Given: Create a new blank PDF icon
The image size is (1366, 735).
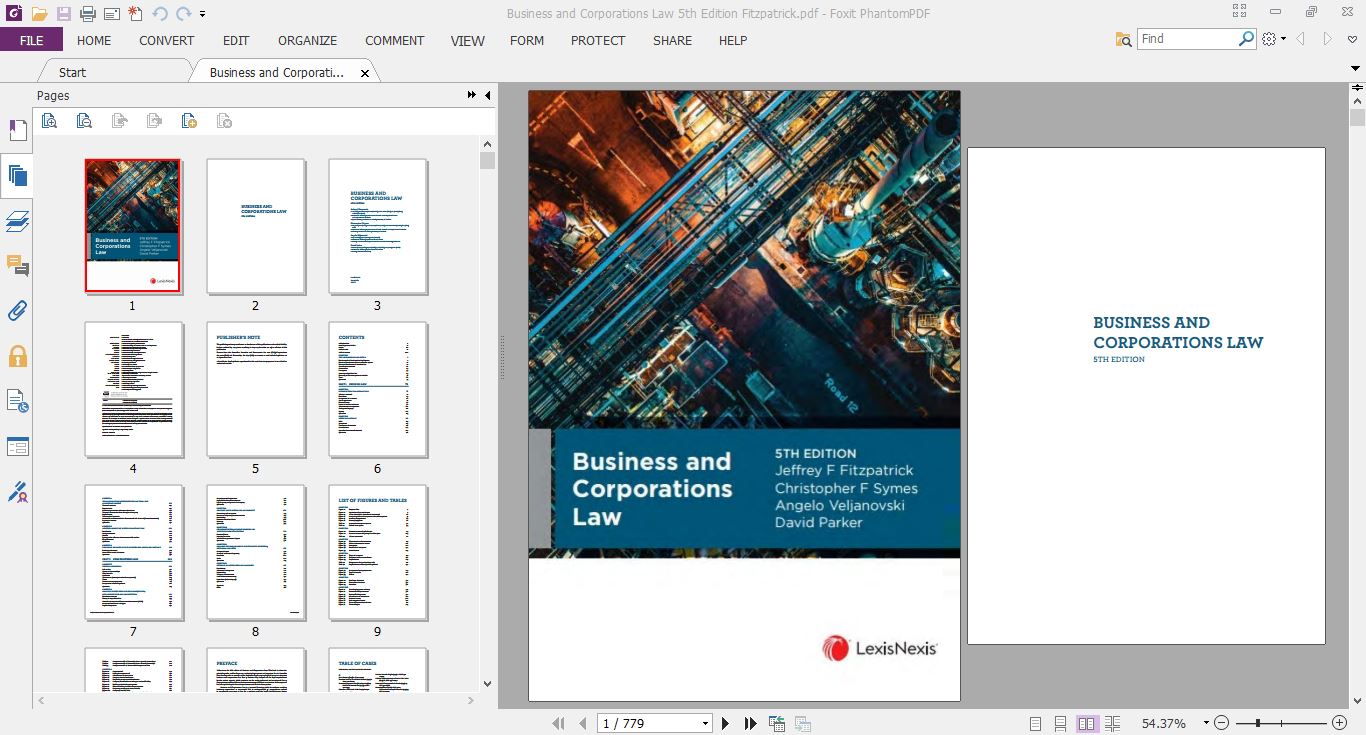Looking at the screenshot, I should (x=135, y=14).
